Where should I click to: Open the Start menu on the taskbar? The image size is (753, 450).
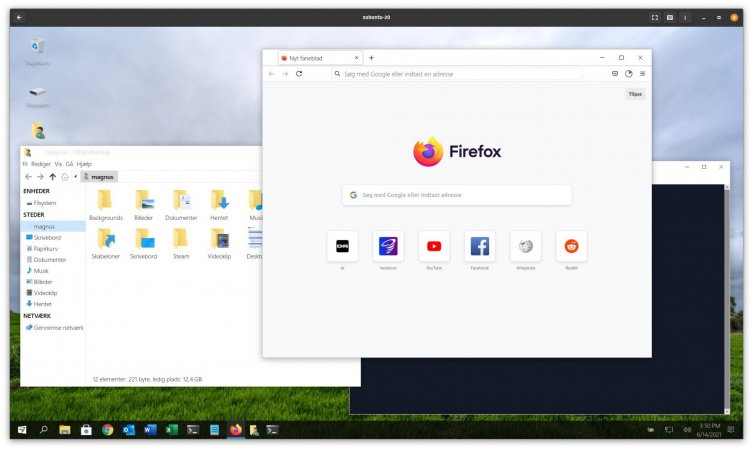click(x=22, y=430)
